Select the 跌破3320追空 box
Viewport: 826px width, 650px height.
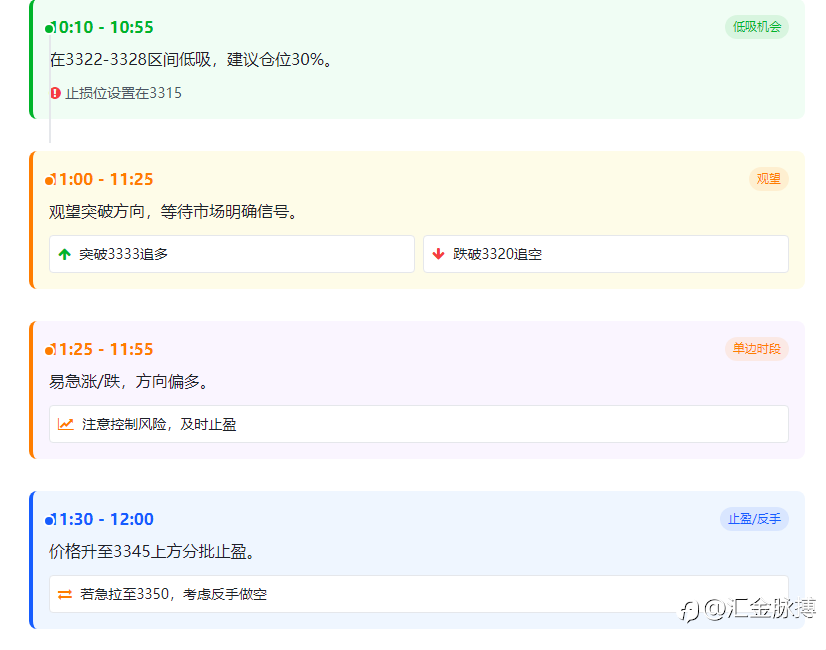pyautogui.click(x=606, y=254)
